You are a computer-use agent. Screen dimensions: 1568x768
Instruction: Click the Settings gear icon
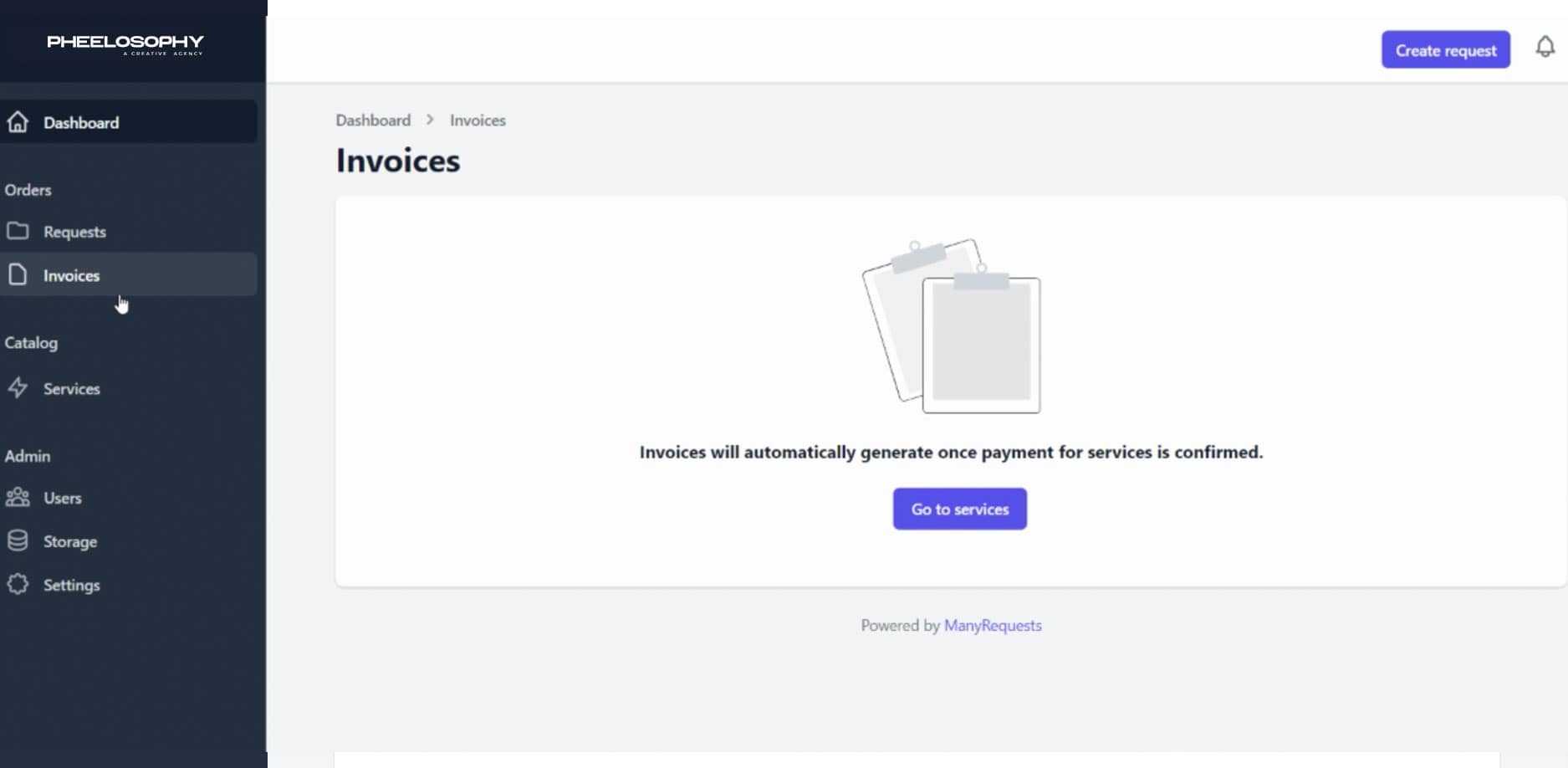[x=18, y=585]
